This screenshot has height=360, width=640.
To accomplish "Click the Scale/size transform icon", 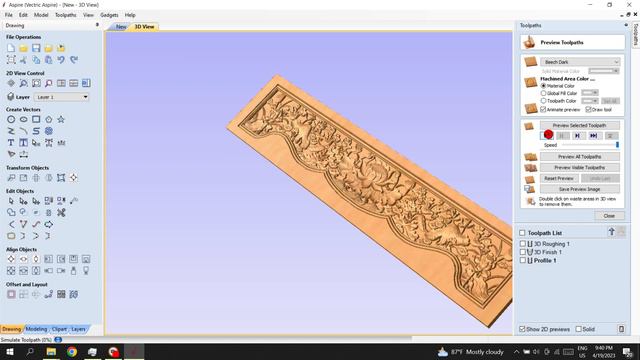I will [x=23, y=178].
